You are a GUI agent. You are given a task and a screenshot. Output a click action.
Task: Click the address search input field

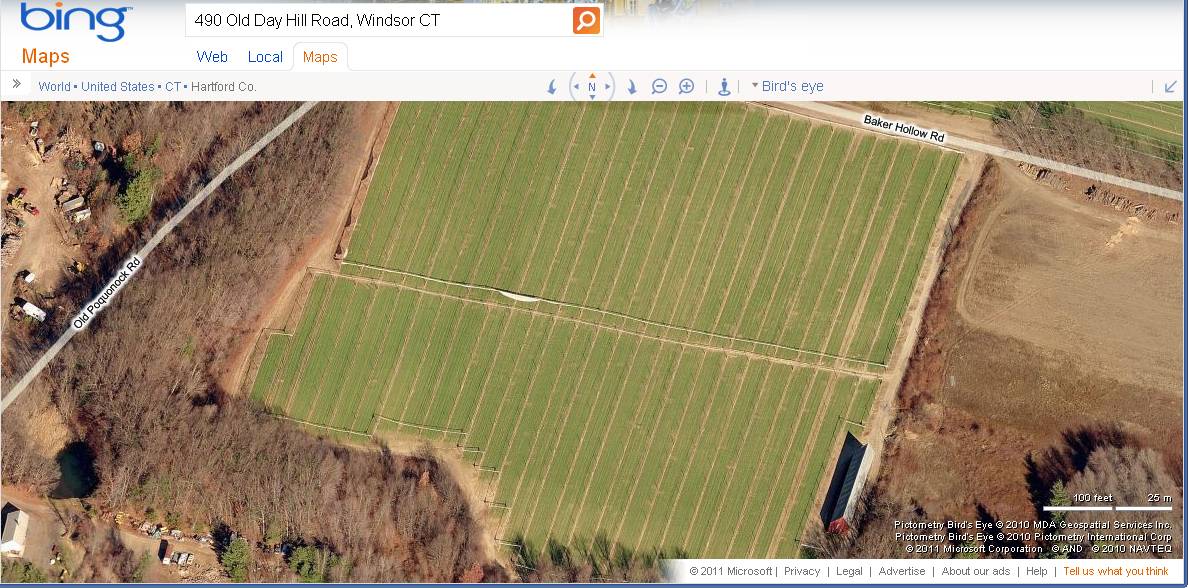379,20
